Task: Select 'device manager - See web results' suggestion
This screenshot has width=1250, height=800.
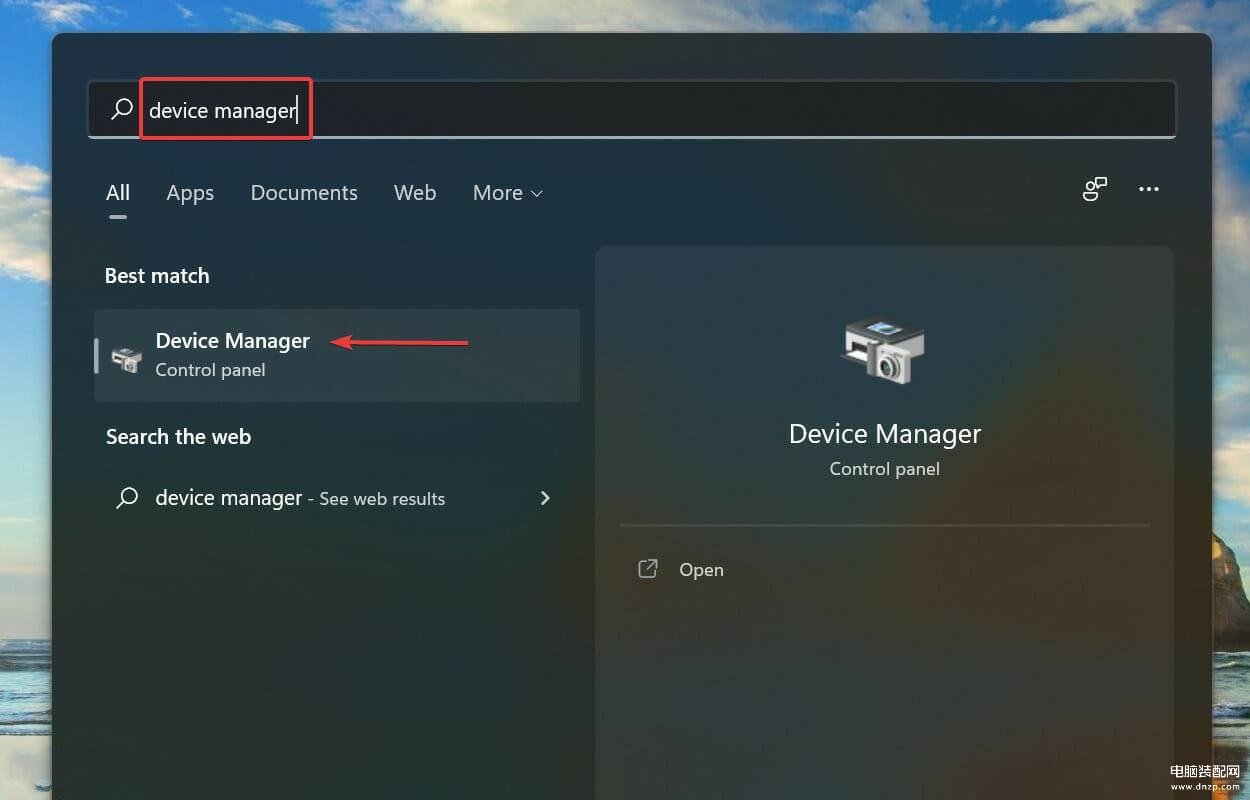Action: (x=337, y=498)
